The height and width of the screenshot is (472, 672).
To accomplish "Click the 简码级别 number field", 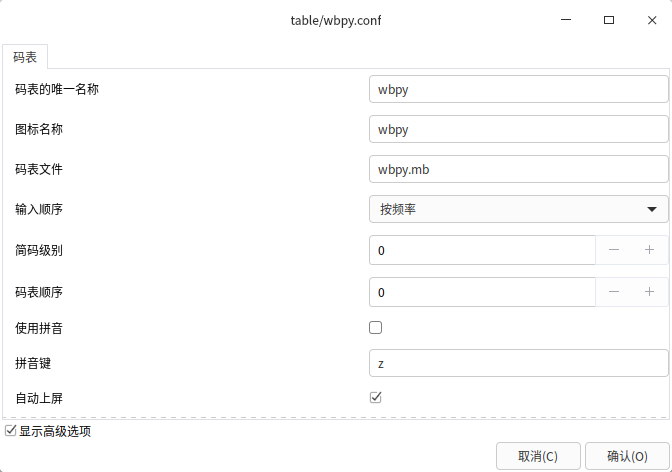I will [x=482, y=250].
